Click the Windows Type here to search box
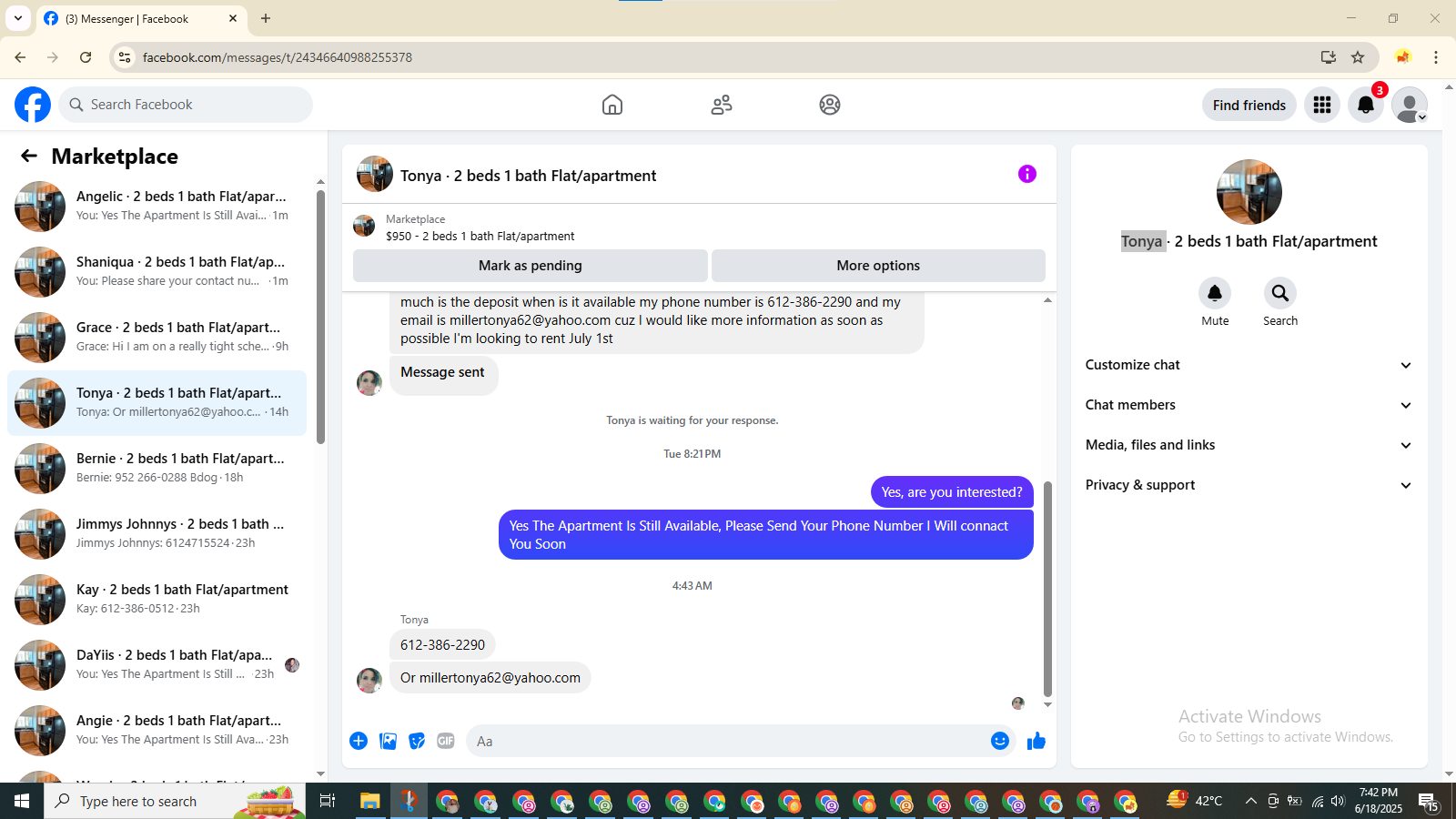This screenshot has height=819, width=1456. (x=175, y=801)
